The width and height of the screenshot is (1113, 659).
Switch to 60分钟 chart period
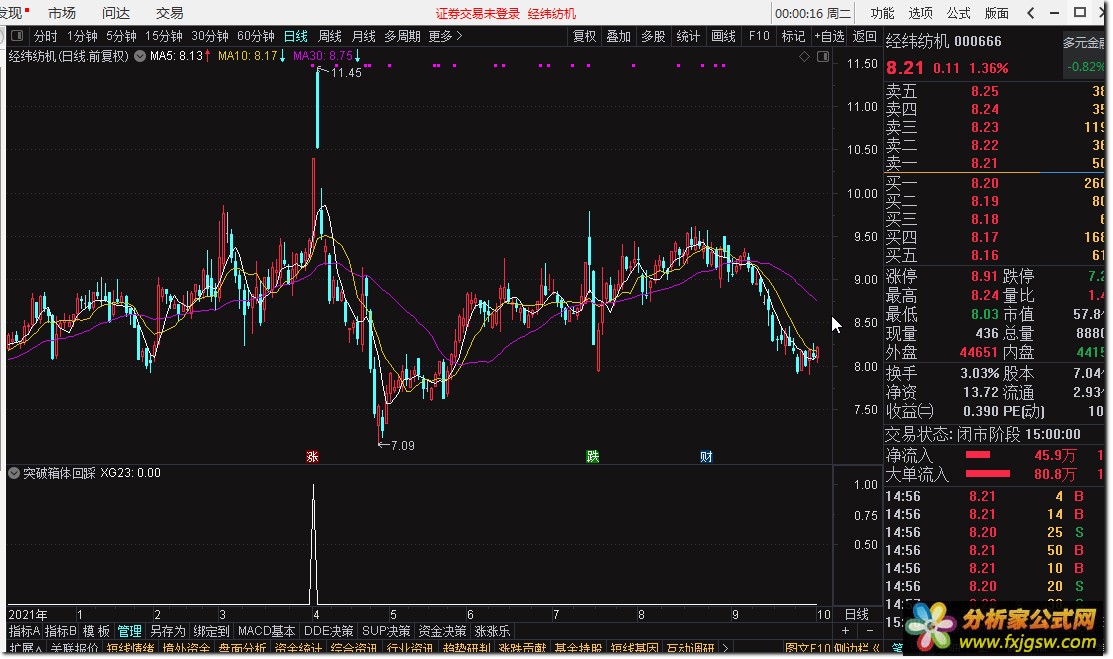pyautogui.click(x=256, y=36)
